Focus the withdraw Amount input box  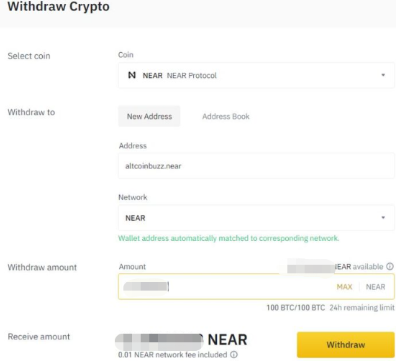[x=256, y=287]
